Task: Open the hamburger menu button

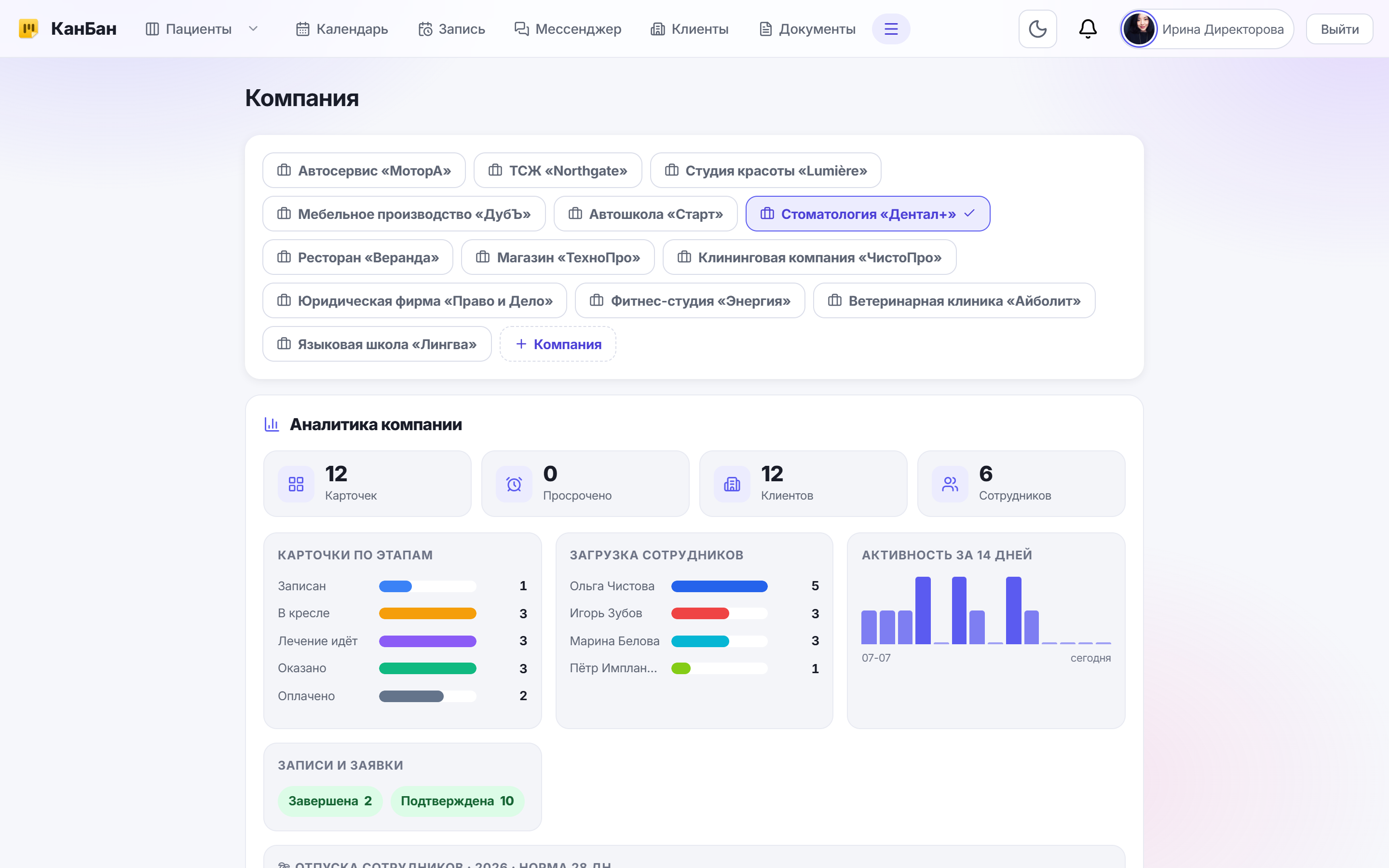Action: [x=891, y=29]
